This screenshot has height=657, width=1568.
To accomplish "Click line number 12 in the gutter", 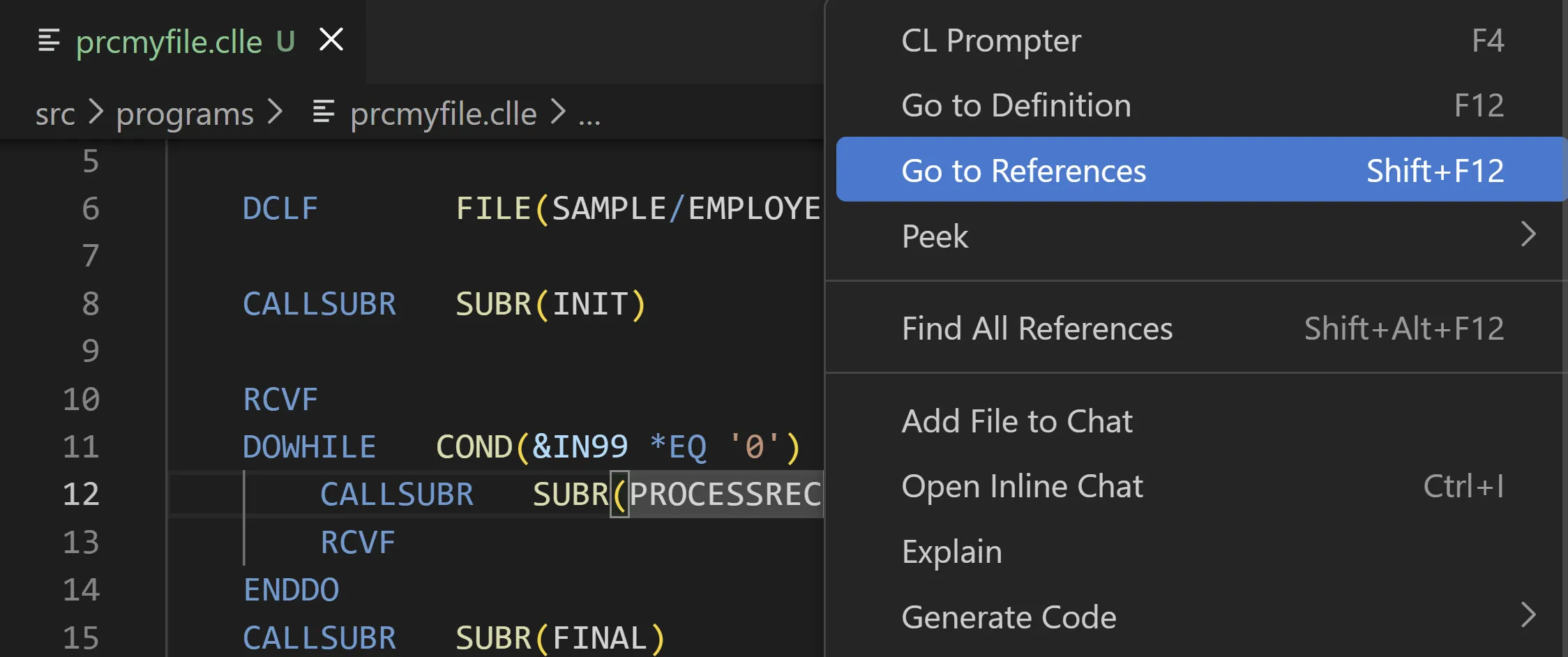I will click(x=82, y=494).
